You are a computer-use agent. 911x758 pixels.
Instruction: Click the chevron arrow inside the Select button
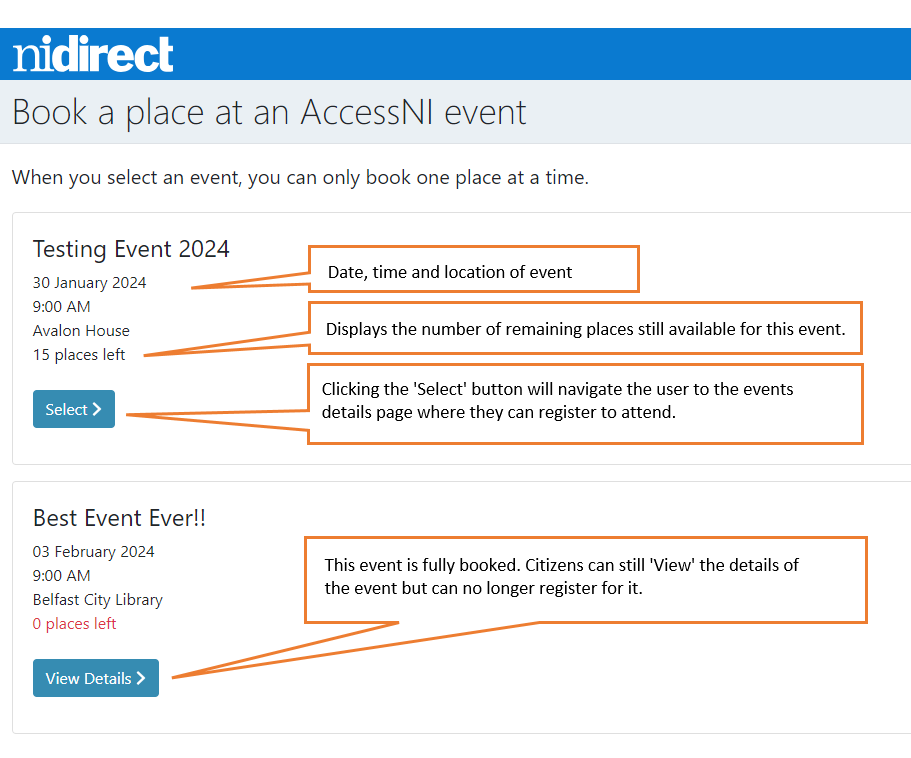pyautogui.click(x=99, y=408)
